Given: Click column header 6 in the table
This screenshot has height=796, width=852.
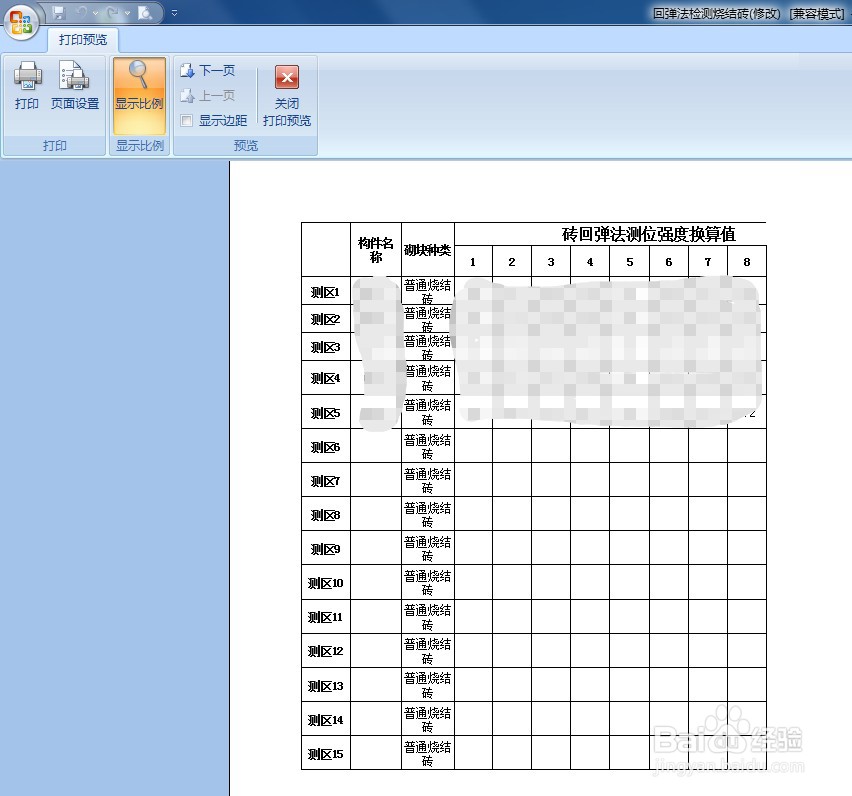Looking at the screenshot, I should (669, 262).
